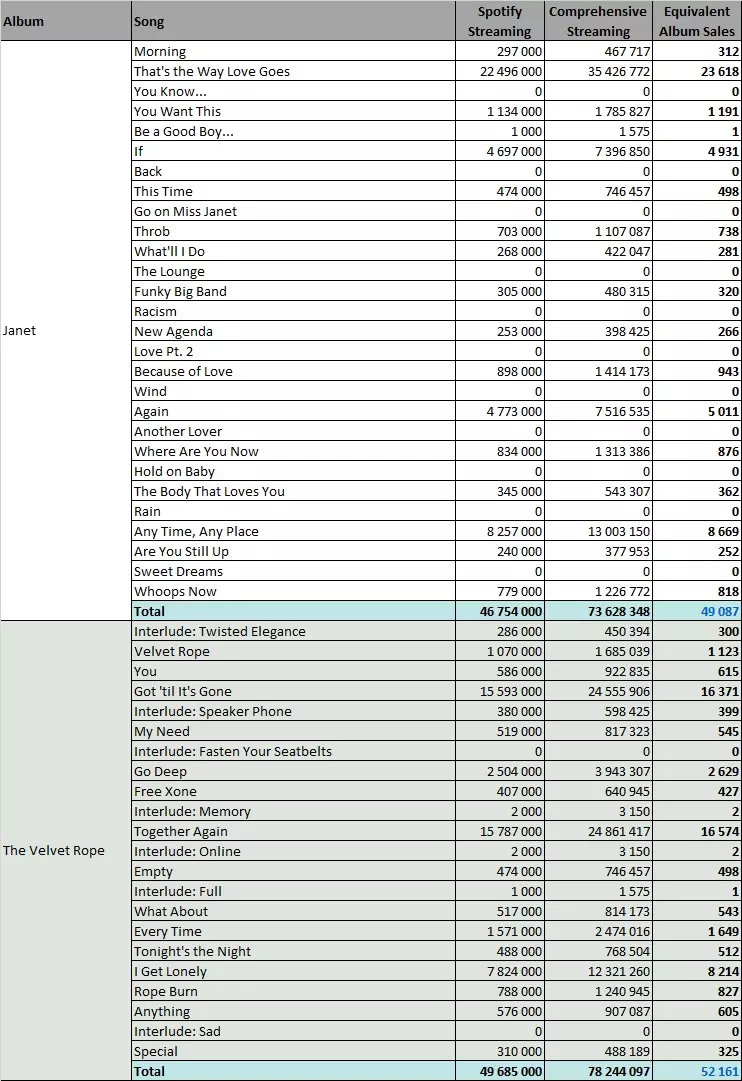Select 'That's the Way Love Goes' cell

(293, 71)
